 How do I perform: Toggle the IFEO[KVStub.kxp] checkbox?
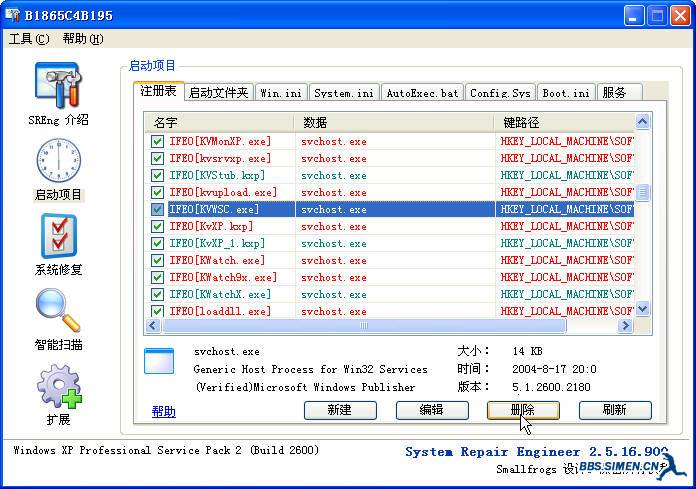[157, 175]
